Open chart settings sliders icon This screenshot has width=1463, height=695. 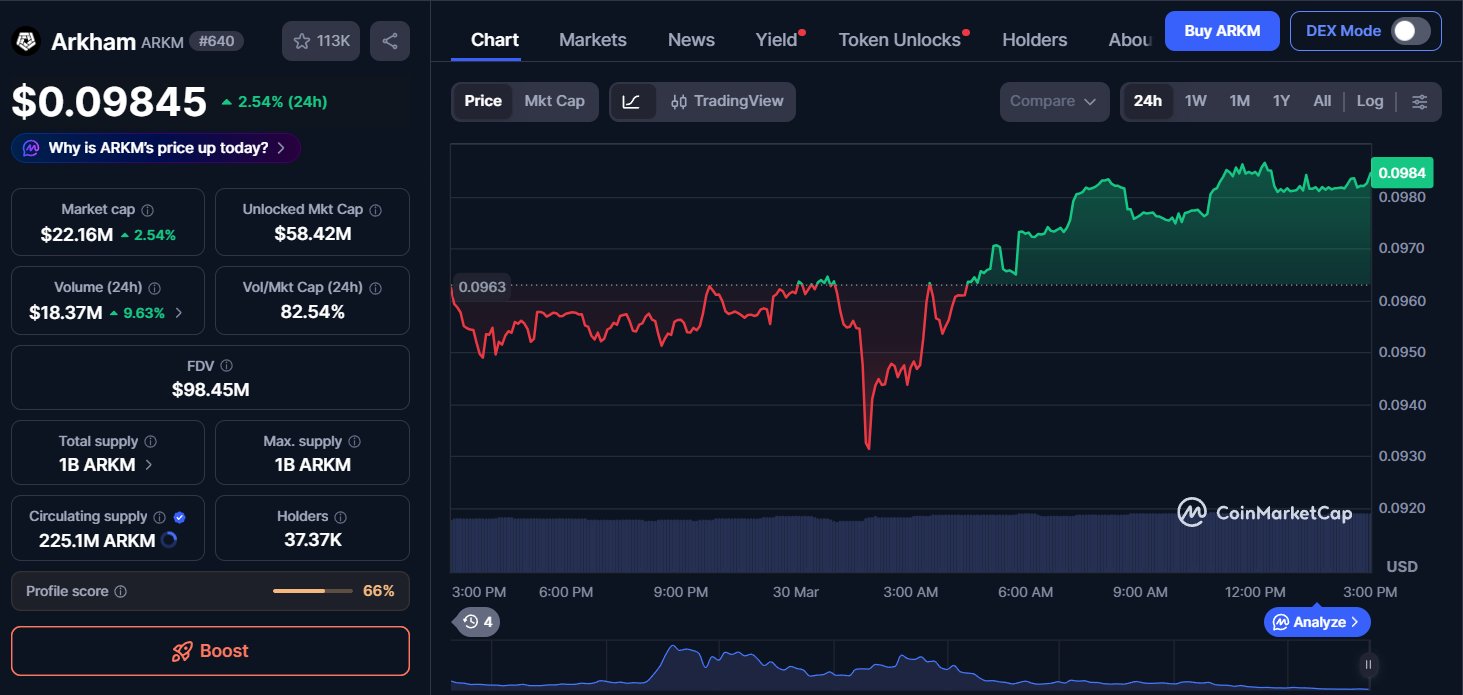[x=1420, y=101]
